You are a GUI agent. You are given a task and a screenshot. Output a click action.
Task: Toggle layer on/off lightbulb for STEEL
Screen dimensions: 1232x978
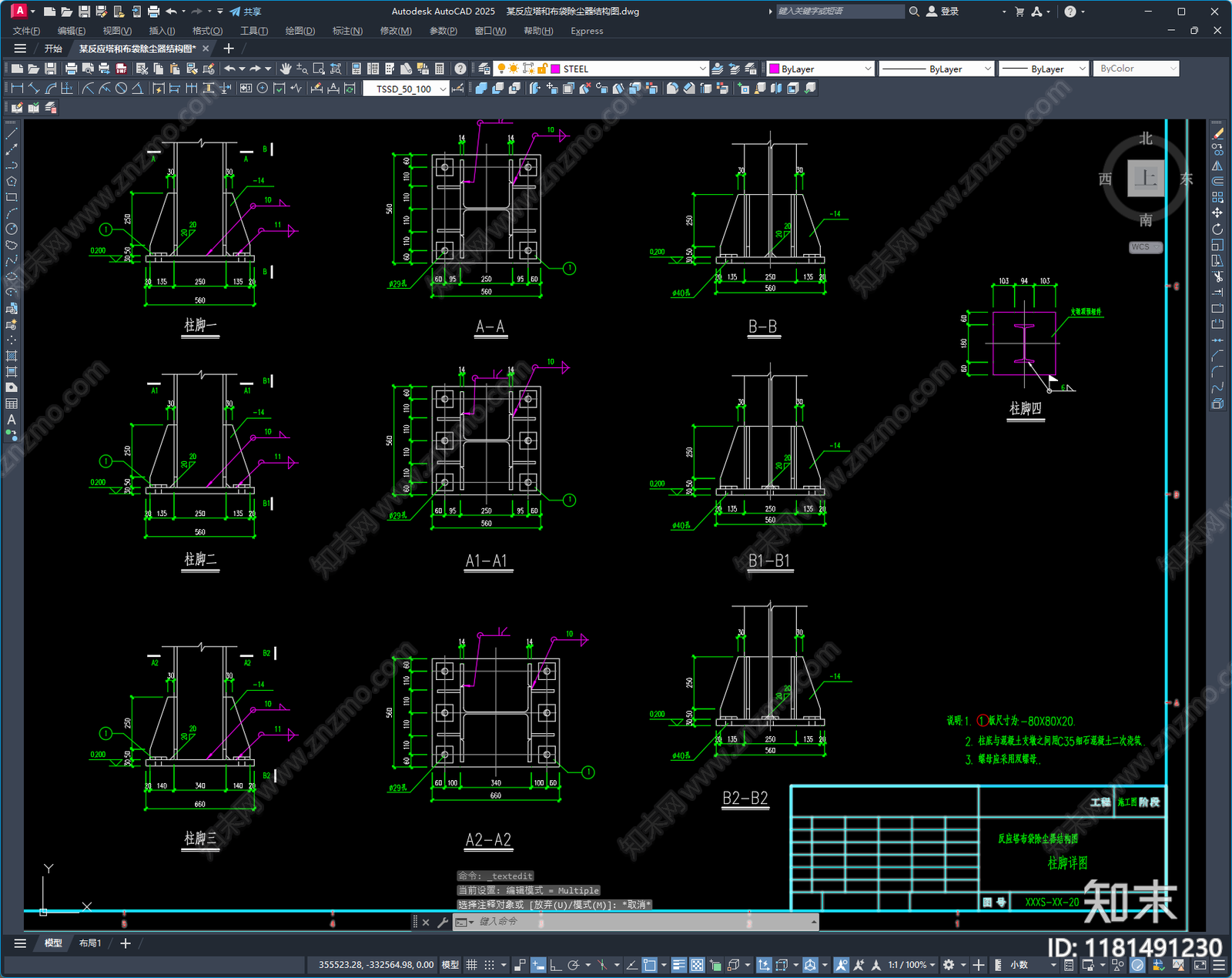click(x=501, y=69)
